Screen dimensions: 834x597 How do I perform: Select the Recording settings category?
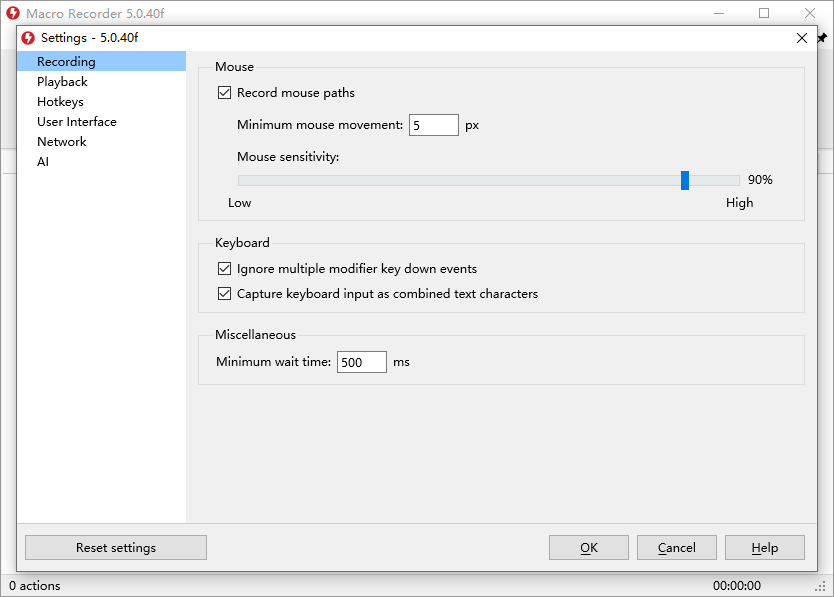click(x=102, y=61)
